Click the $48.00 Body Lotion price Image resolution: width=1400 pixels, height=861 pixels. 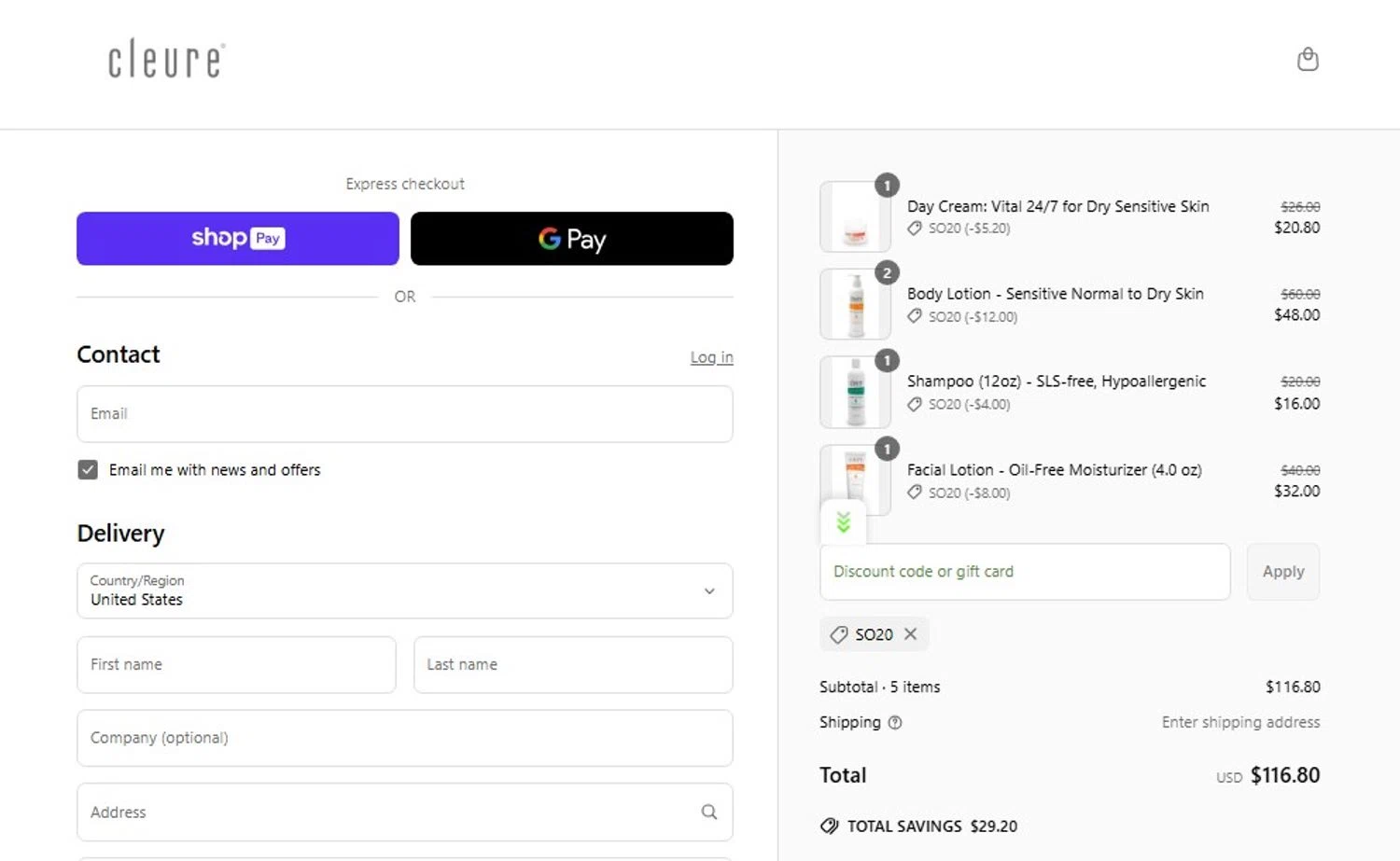coord(1297,315)
